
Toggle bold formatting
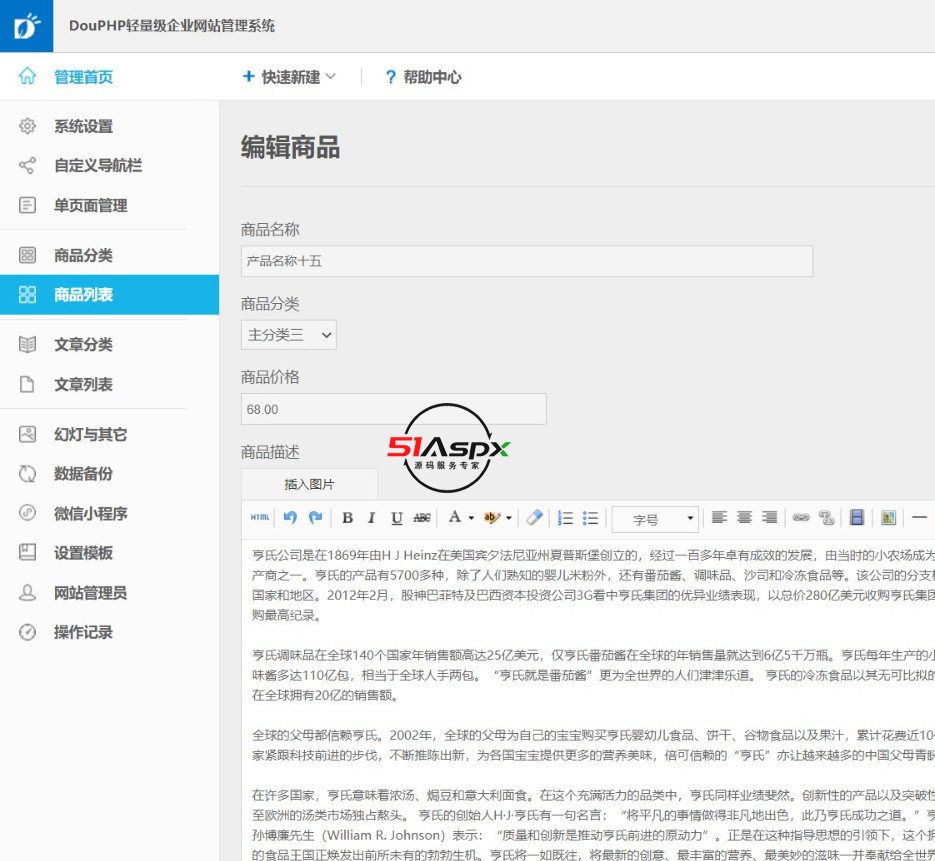pos(347,518)
